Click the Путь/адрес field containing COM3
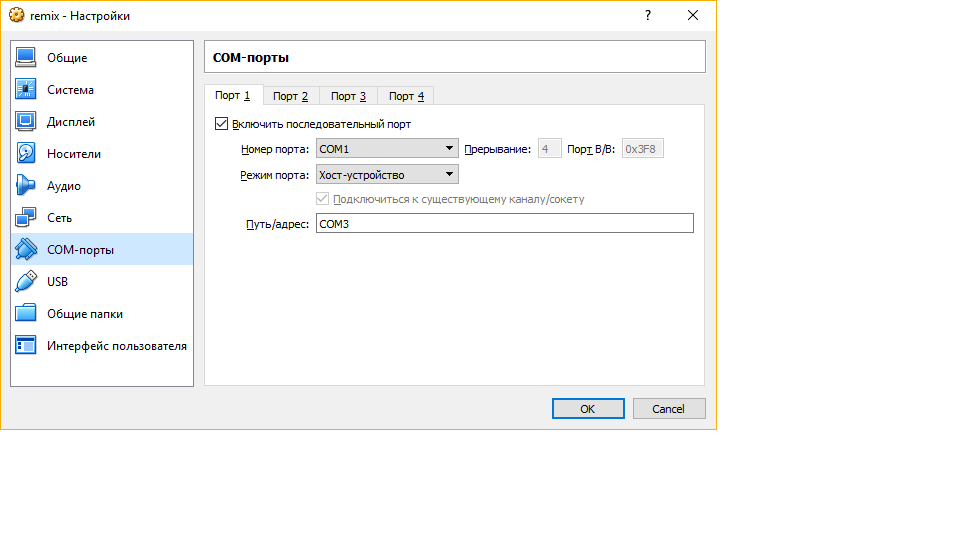This screenshot has width=960, height=540. pos(504,224)
